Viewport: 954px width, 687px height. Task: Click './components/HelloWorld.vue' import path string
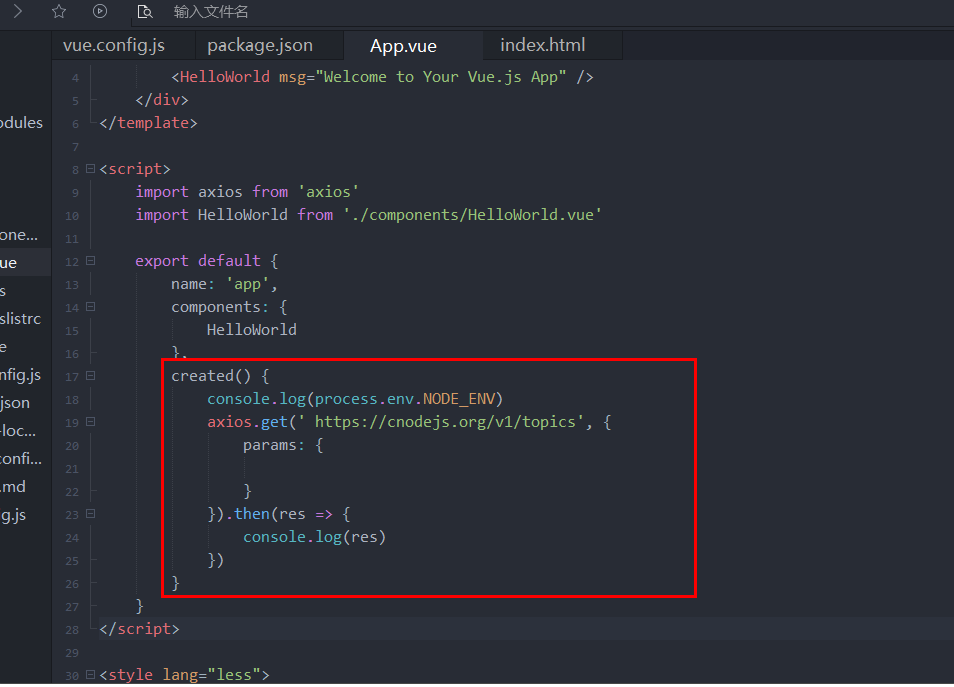tap(472, 215)
